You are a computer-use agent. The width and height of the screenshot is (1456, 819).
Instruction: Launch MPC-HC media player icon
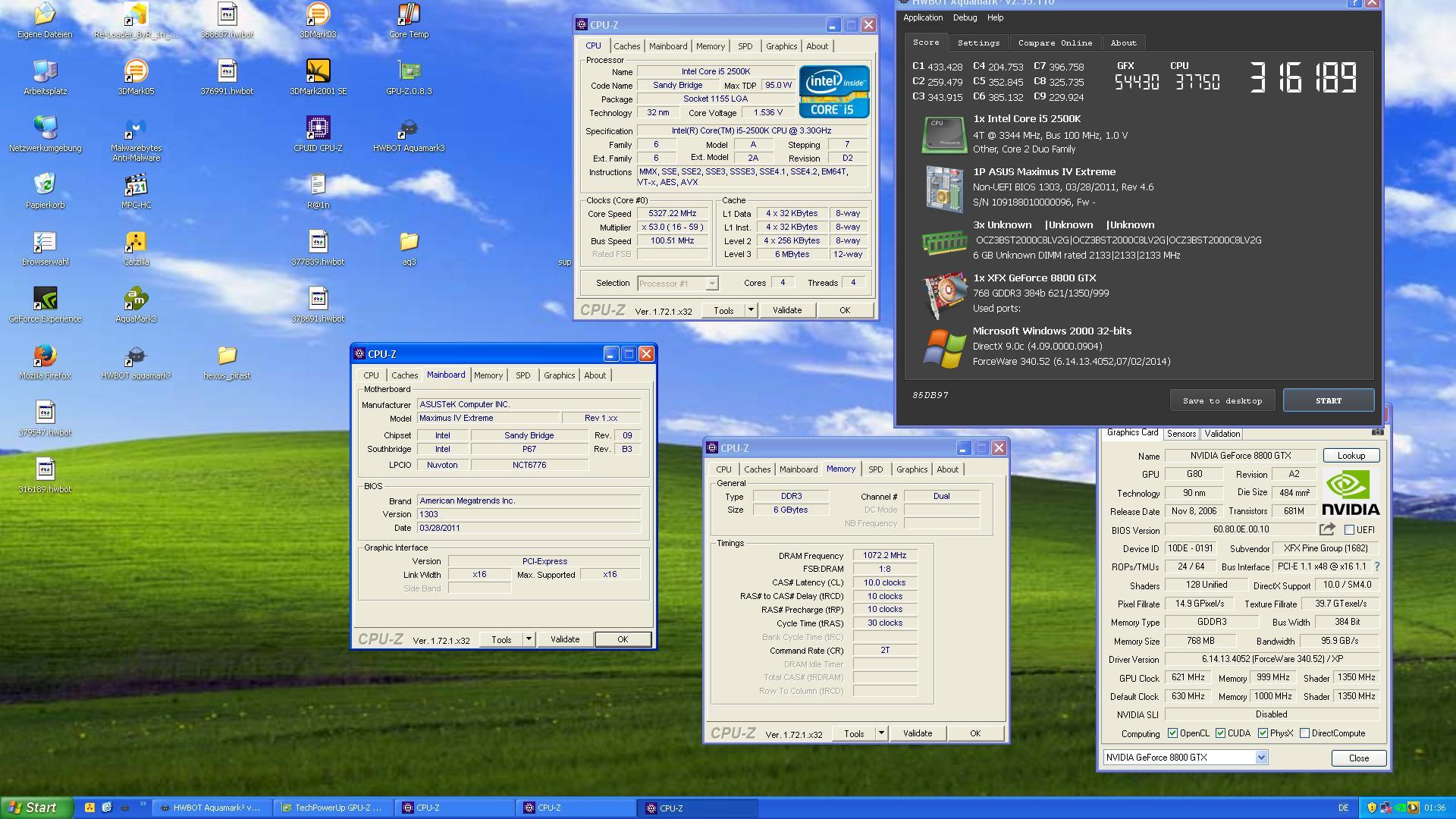pyautogui.click(x=136, y=191)
